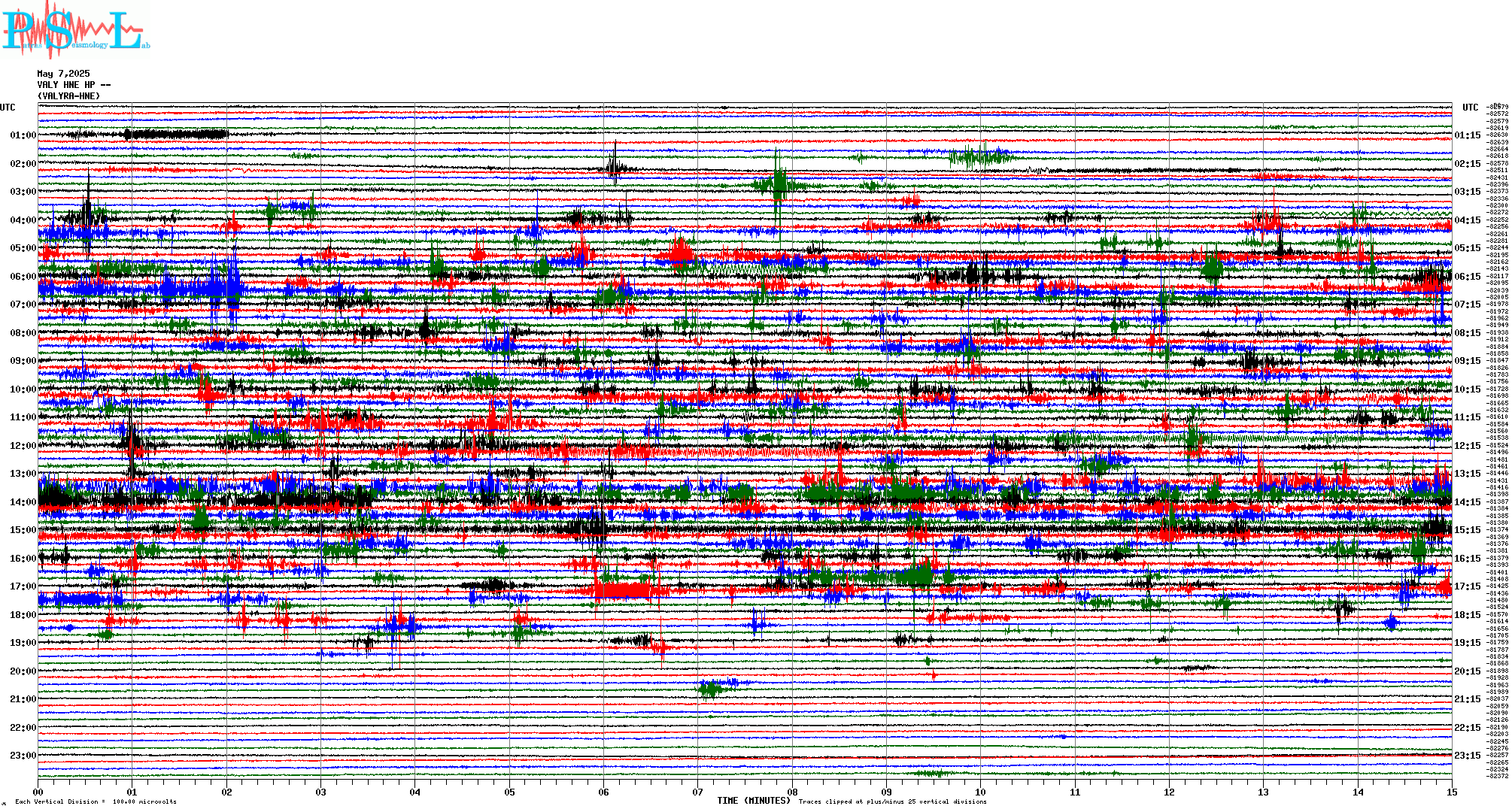The image size is (1512, 812).
Task: Click the 08:15 end-of-trace time label
Action: coord(1468,333)
